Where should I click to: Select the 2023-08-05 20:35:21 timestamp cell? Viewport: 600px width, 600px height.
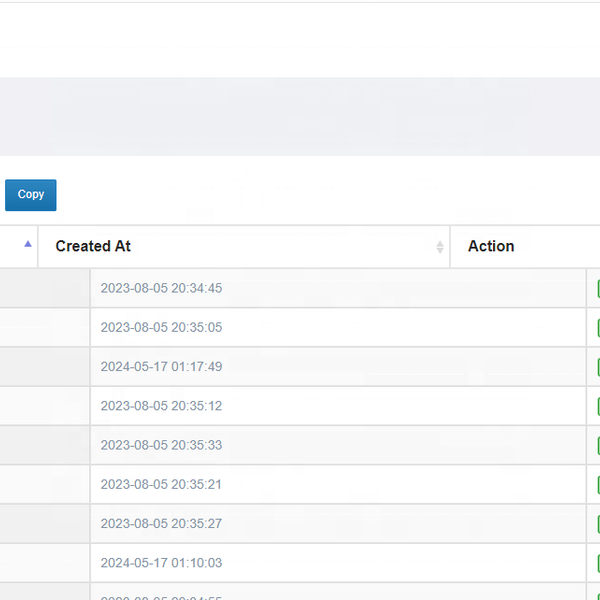pos(161,484)
